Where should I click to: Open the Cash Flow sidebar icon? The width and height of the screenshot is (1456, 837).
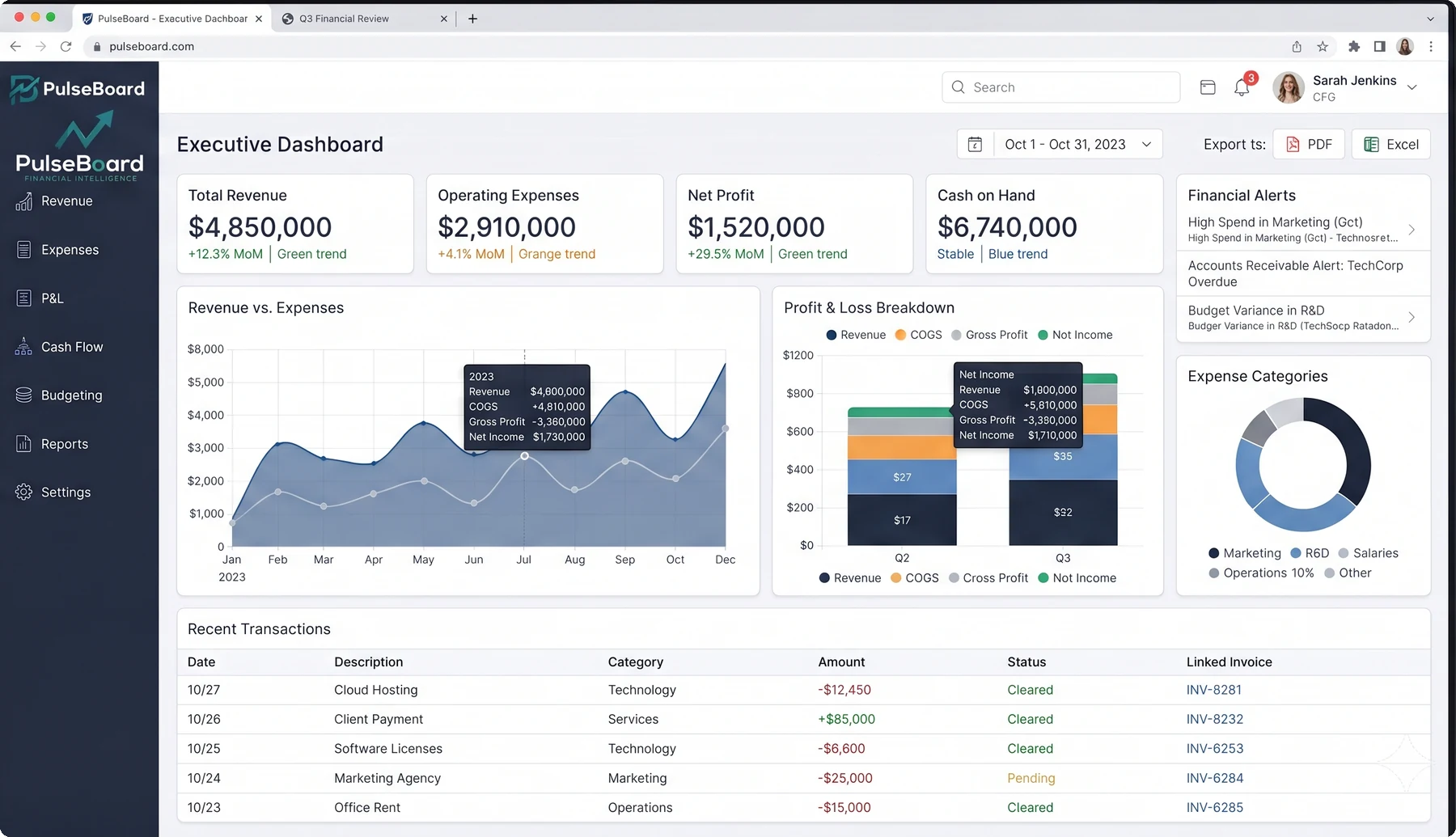pos(24,347)
